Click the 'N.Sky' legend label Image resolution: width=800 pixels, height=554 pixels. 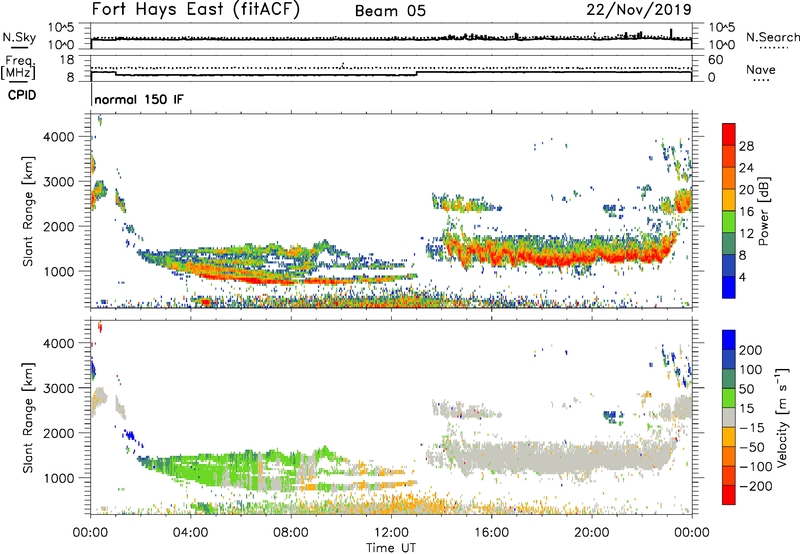click(19, 37)
